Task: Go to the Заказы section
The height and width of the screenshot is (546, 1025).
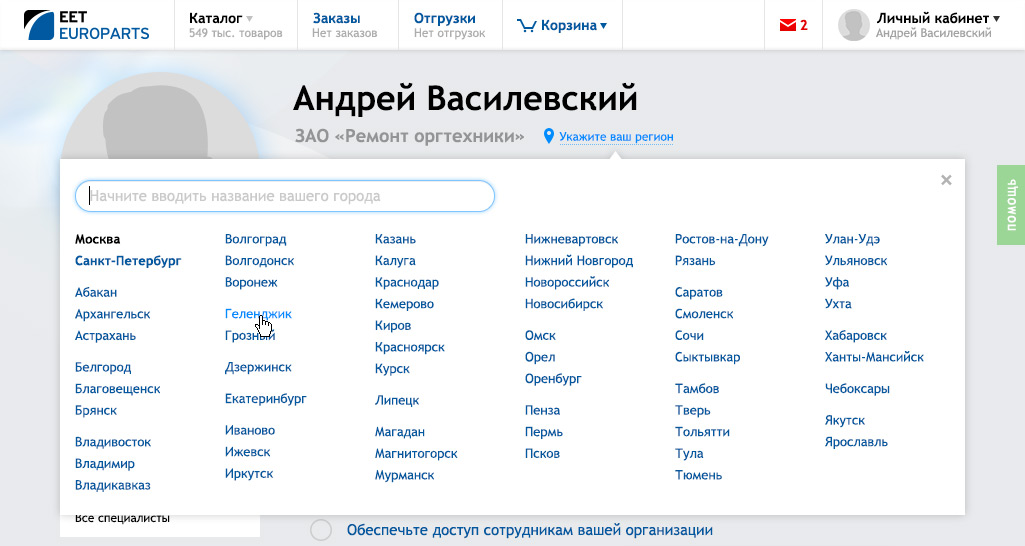Action: tap(336, 18)
